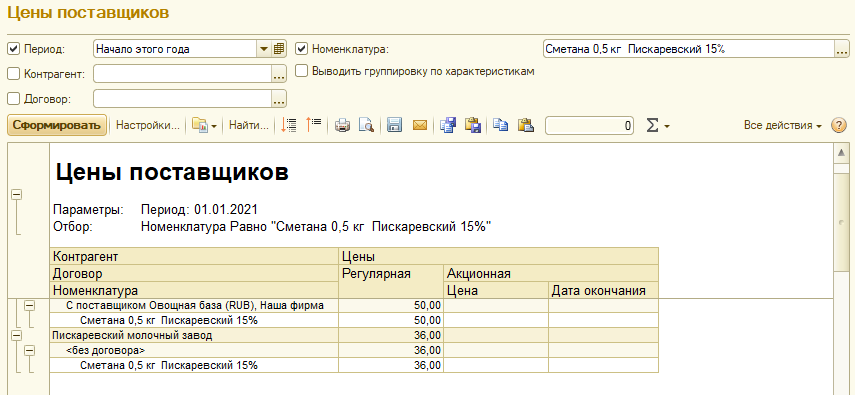Screen dimensions: 855x395
Task: Save the report using floppy disk icon
Action: click(394, 125)
